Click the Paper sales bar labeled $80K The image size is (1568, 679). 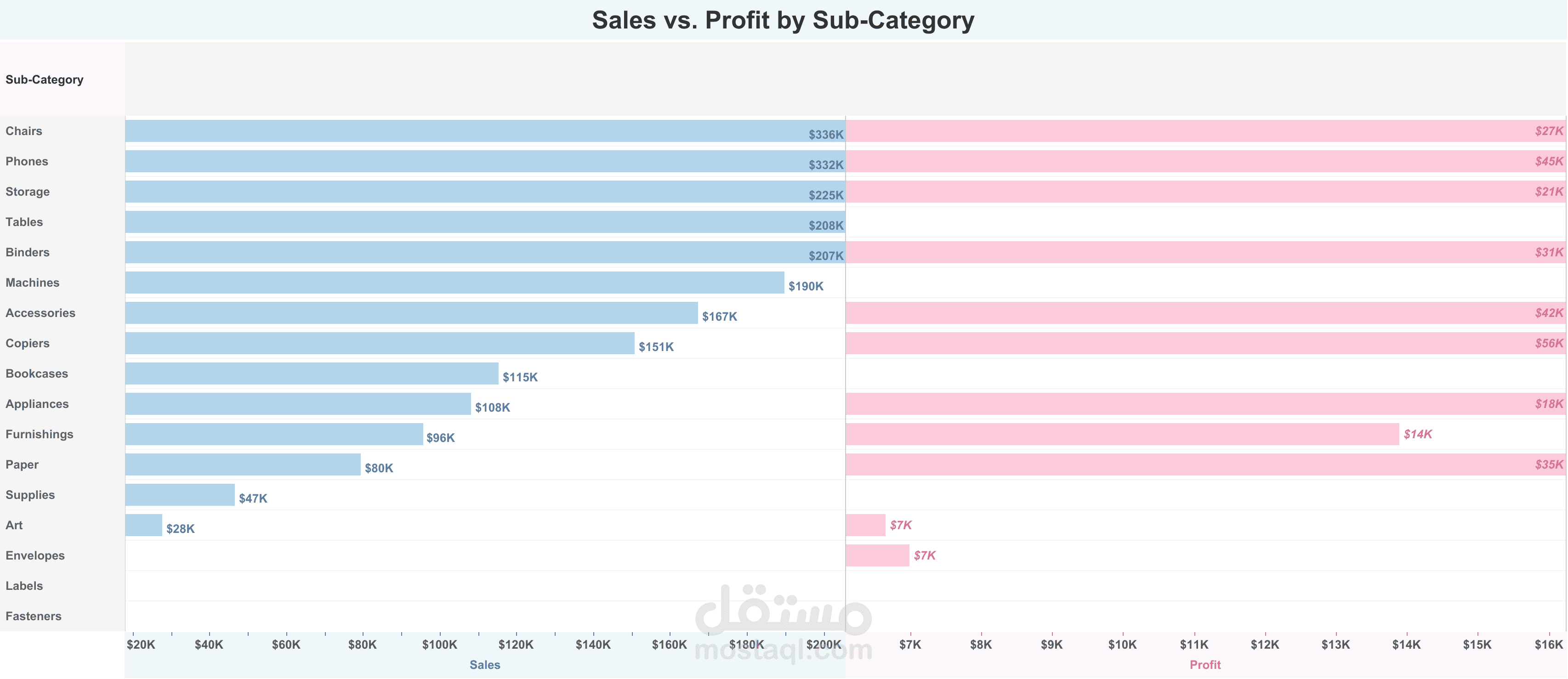tap(243, 465)
